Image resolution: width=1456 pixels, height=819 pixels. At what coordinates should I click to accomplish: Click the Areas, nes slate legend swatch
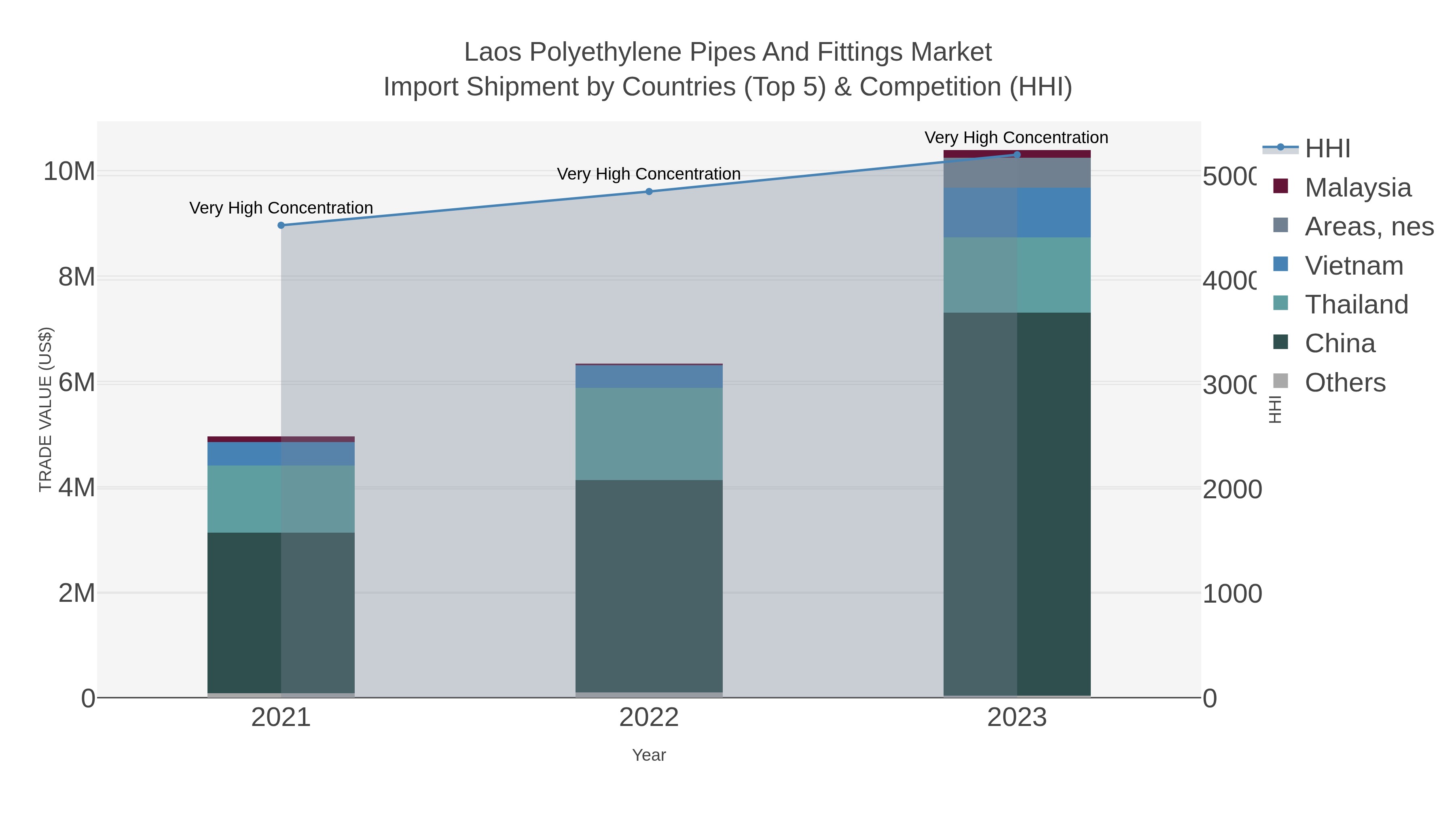click(1280, 225)
